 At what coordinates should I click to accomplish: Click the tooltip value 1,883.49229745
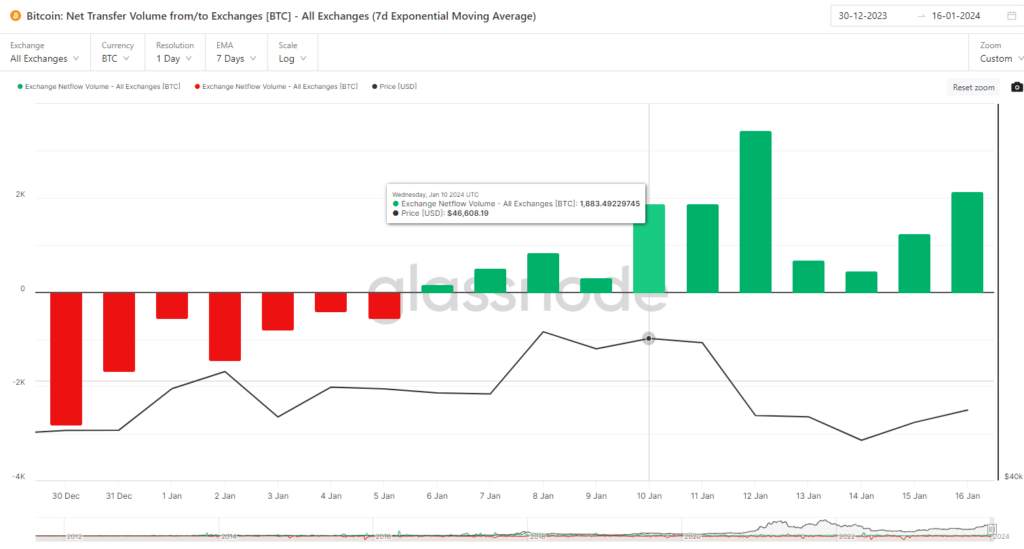point(610,204)
